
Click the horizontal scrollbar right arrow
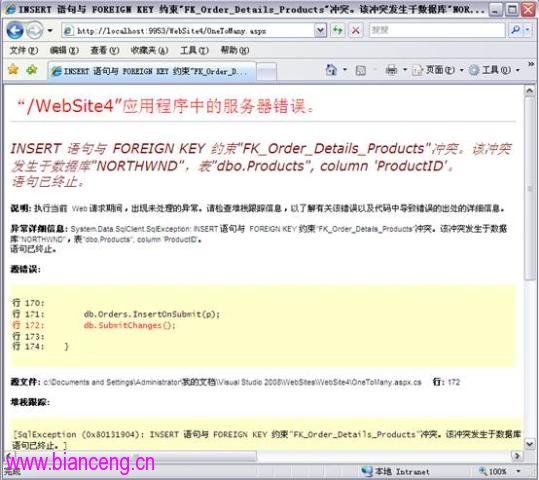516,456
